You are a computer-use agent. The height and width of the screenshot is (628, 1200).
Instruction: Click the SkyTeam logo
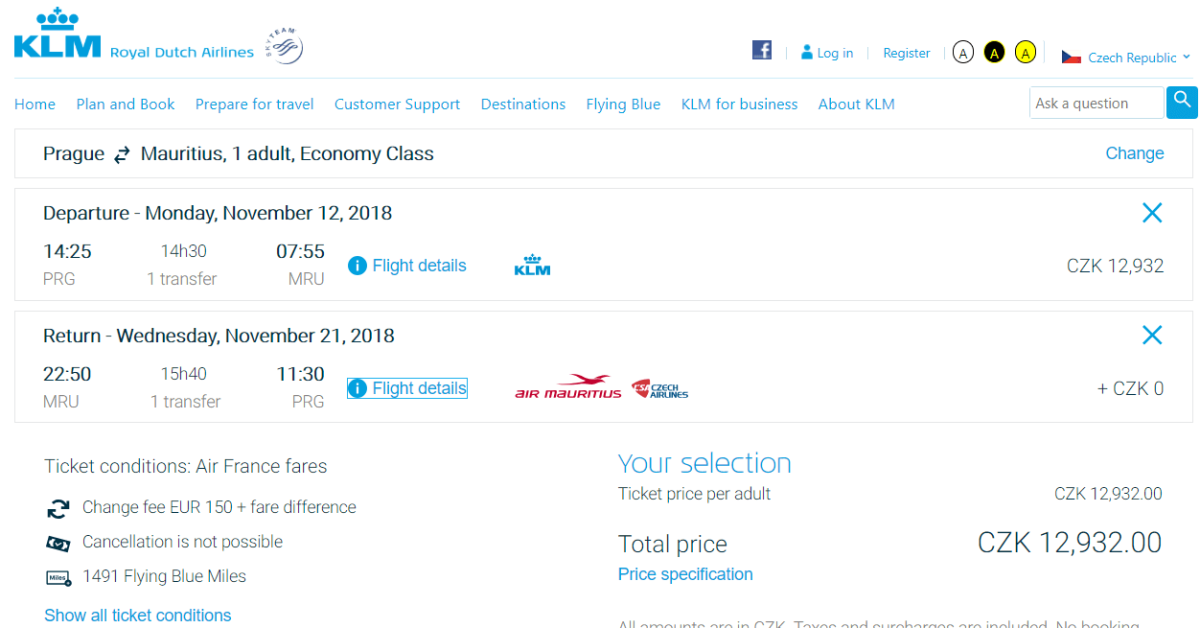tap(283, 46)
